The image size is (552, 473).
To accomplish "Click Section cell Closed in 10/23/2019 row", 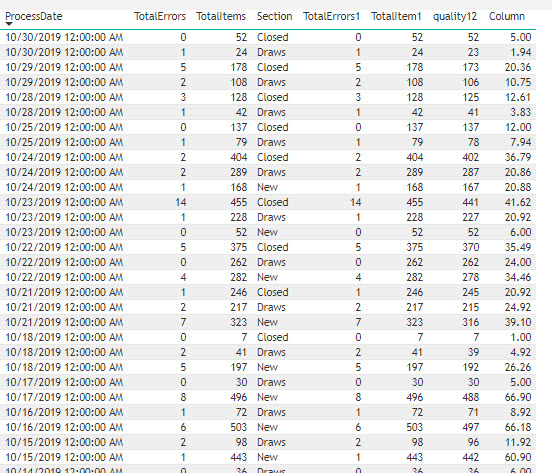I will [273, 202].
